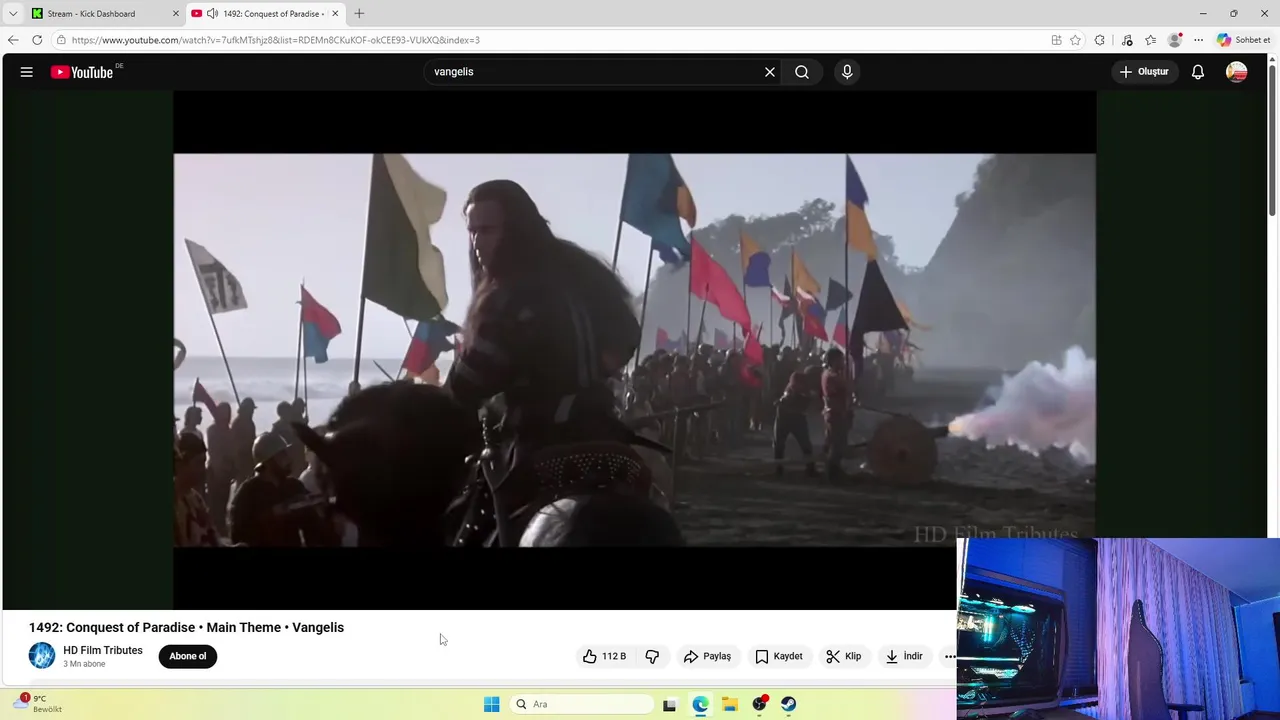The height and width of the screenshot is (720, 1280).
Task: Dislike the video with thumbs down
Action: coord(652,656)
